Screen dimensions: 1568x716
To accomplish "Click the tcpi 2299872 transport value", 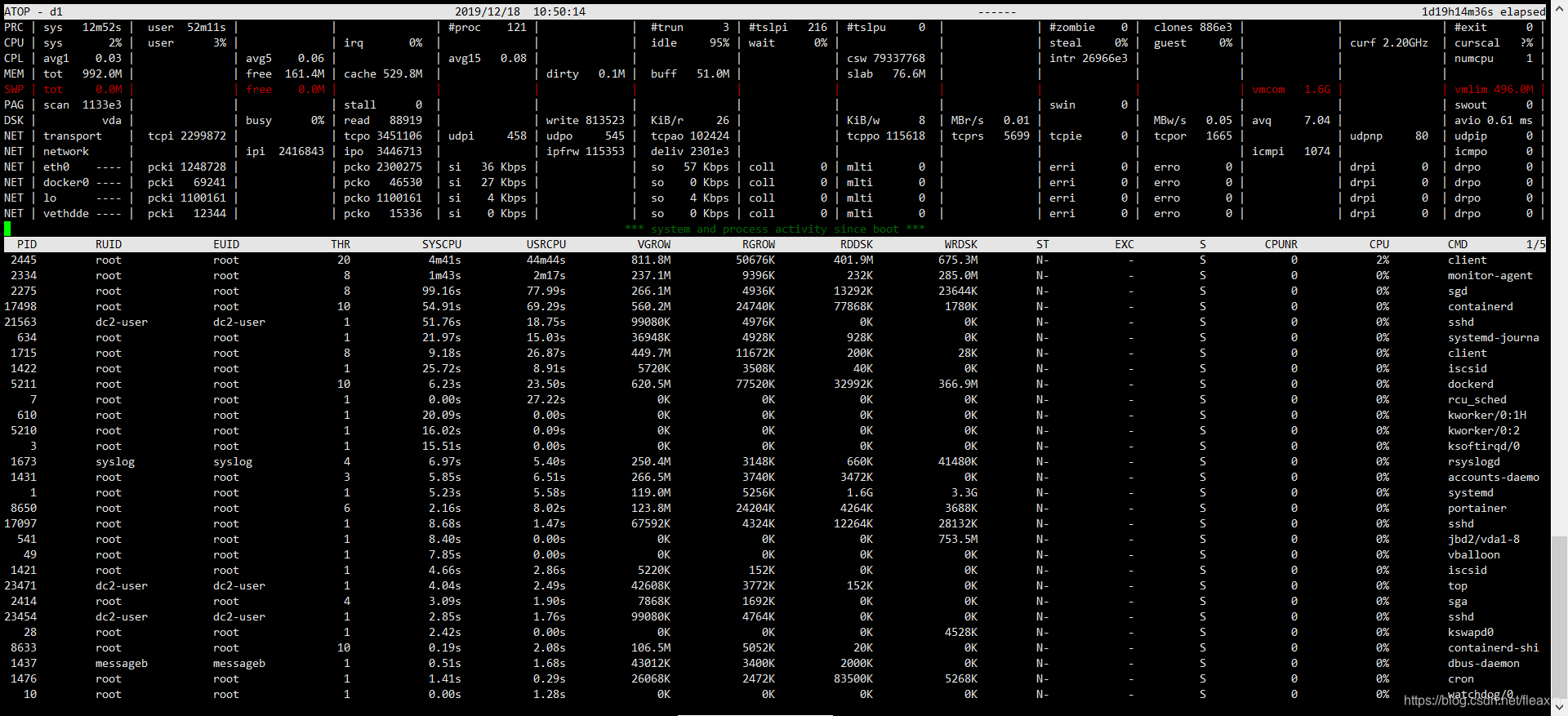I will (x=187, y=136).
